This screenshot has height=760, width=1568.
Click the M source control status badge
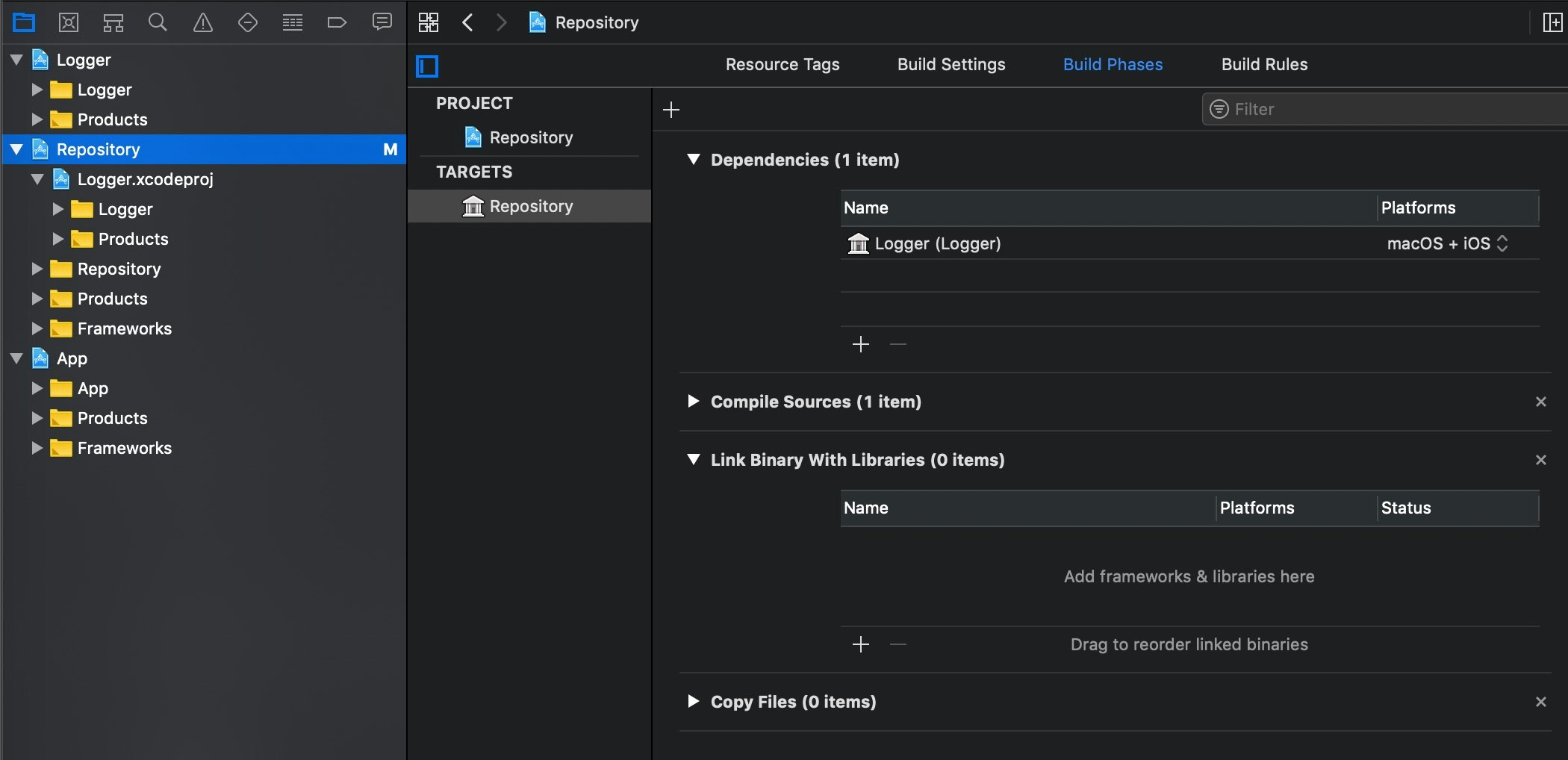pos(390,149)
